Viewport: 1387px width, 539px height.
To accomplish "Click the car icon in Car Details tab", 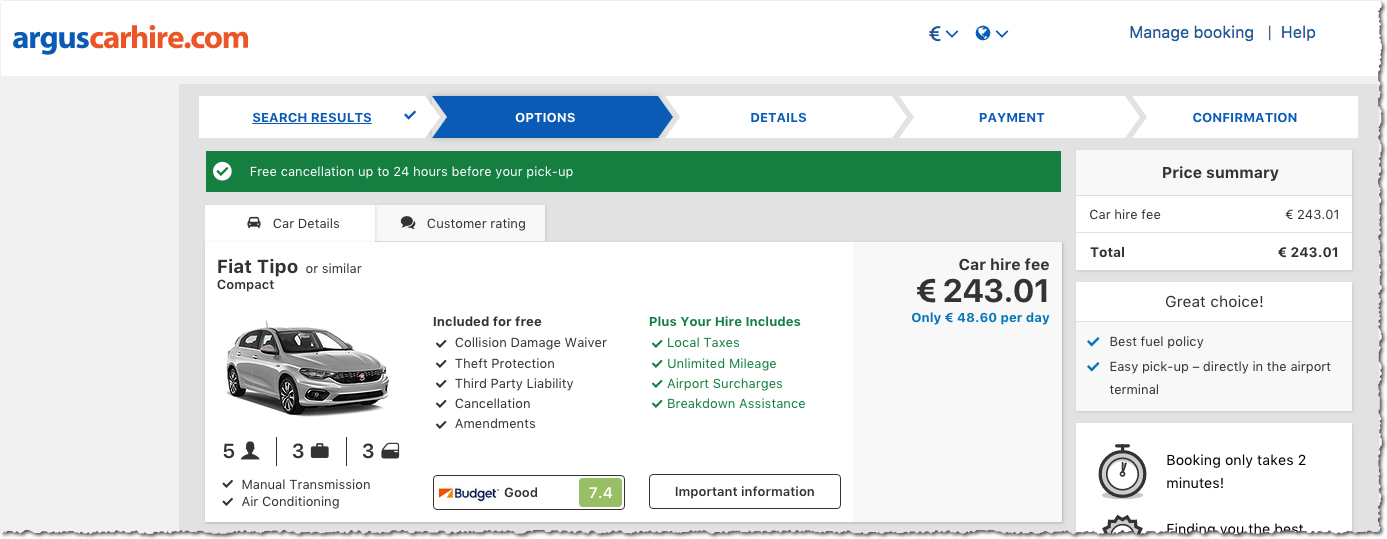I will coord(254,223).
